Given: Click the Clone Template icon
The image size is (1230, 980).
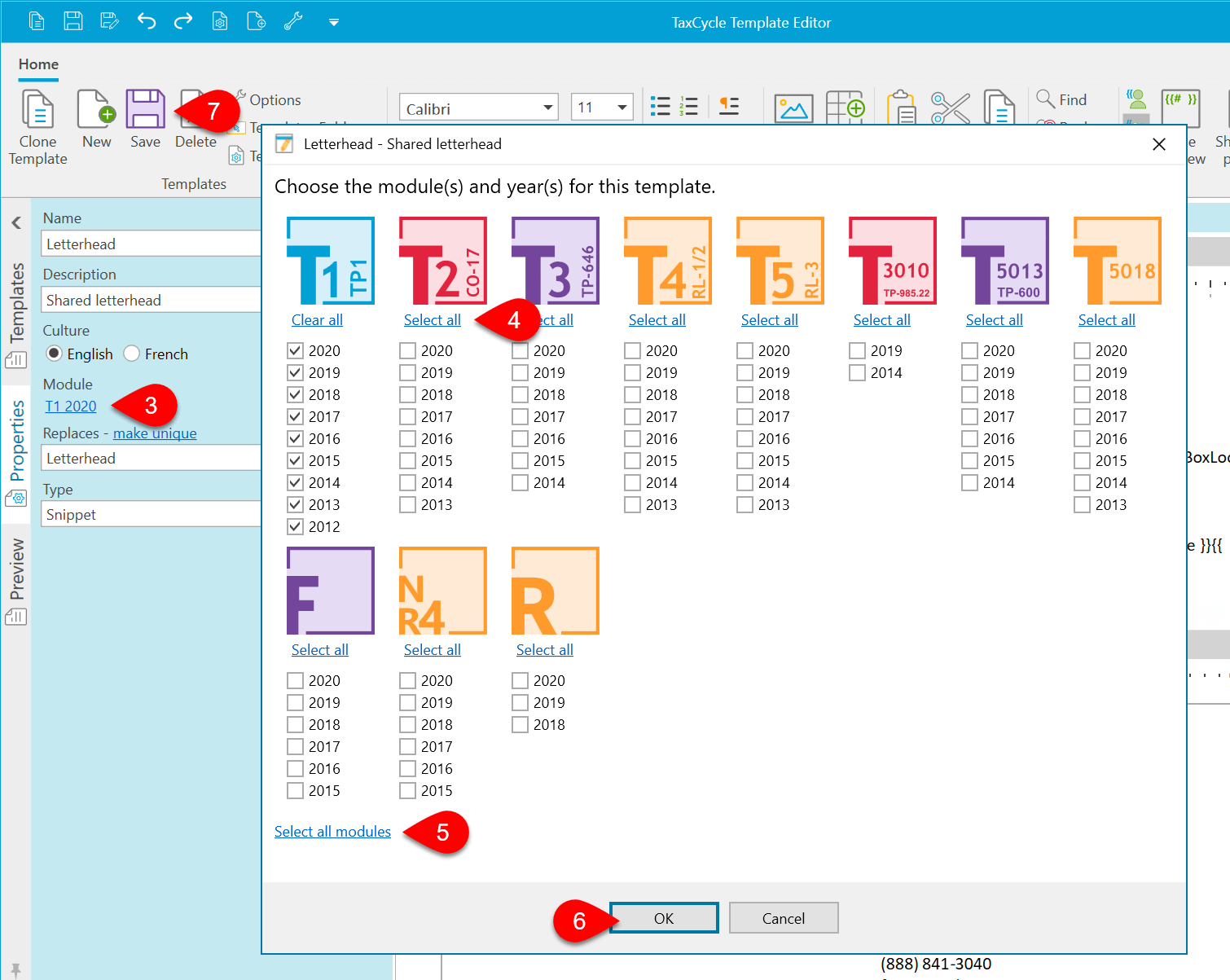Looking at the screenshot, I should 37,109.
